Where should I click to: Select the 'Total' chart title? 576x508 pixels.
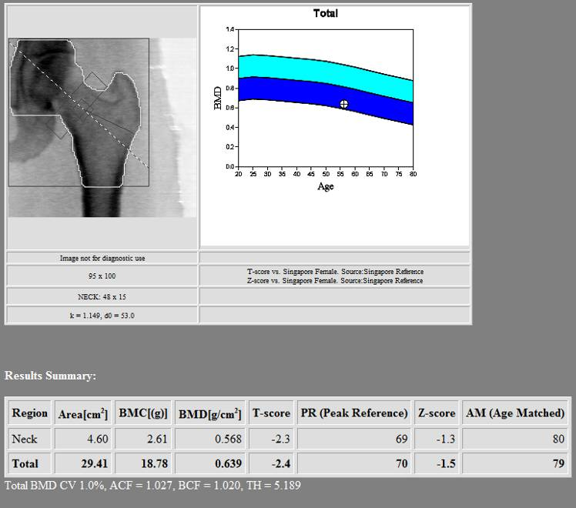point(325,14)
